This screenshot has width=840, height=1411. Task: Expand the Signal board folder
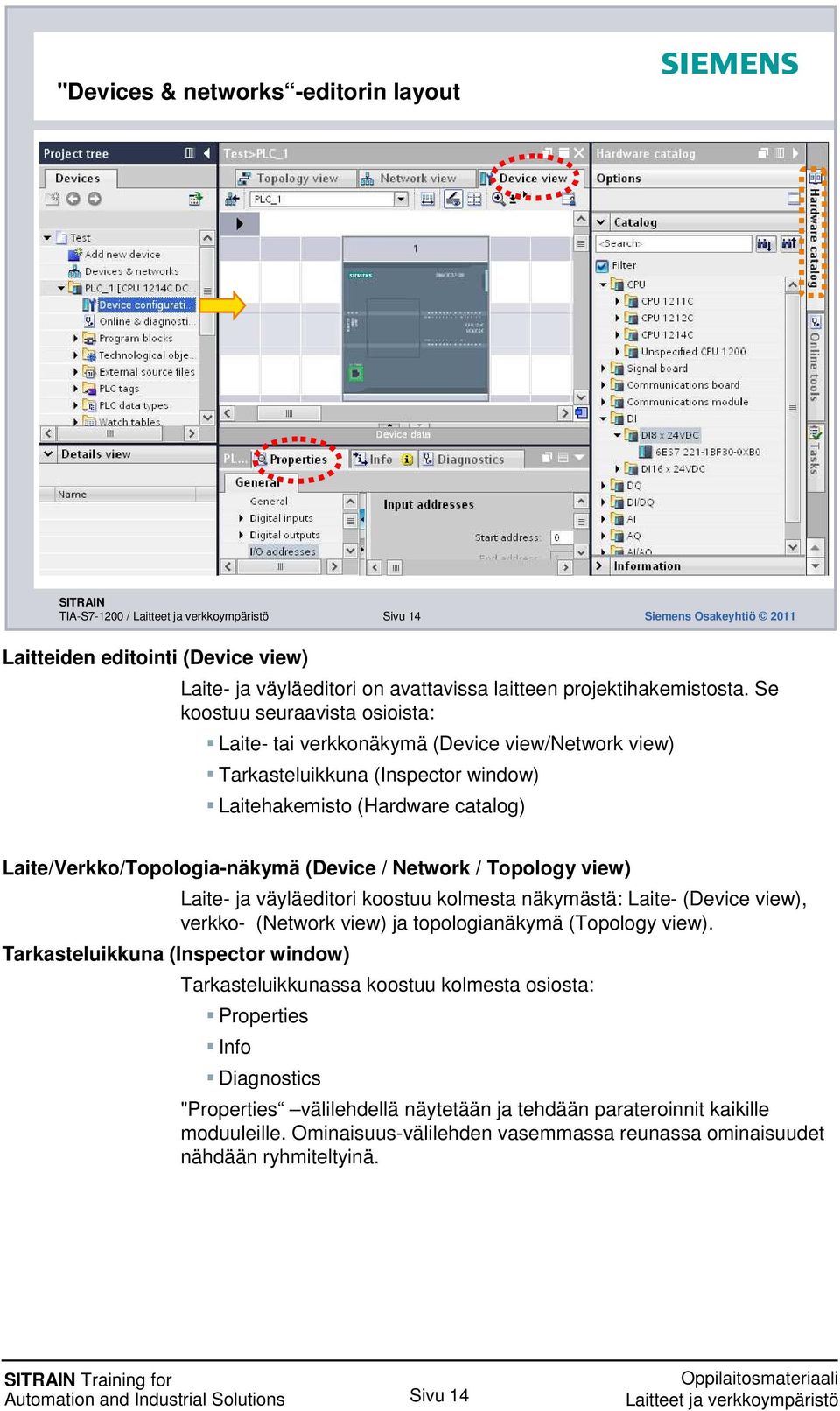coord(604,369)
